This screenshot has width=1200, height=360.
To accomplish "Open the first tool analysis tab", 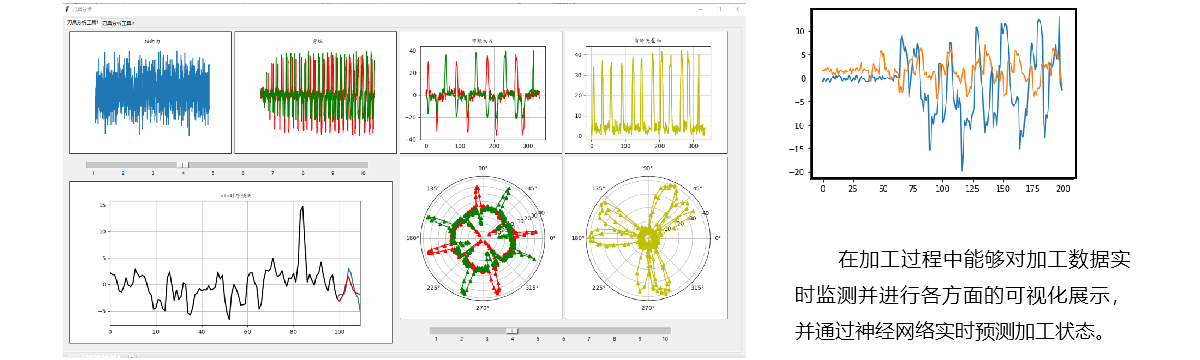I will click(82, 21).
